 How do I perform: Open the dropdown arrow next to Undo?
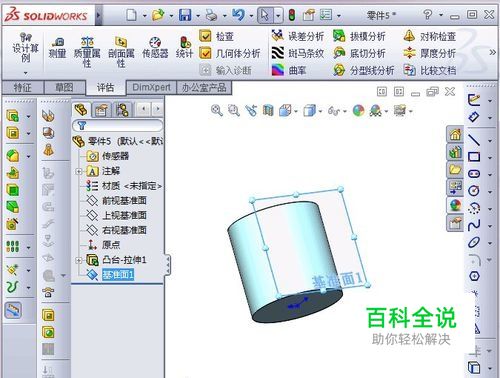[251, 15]
